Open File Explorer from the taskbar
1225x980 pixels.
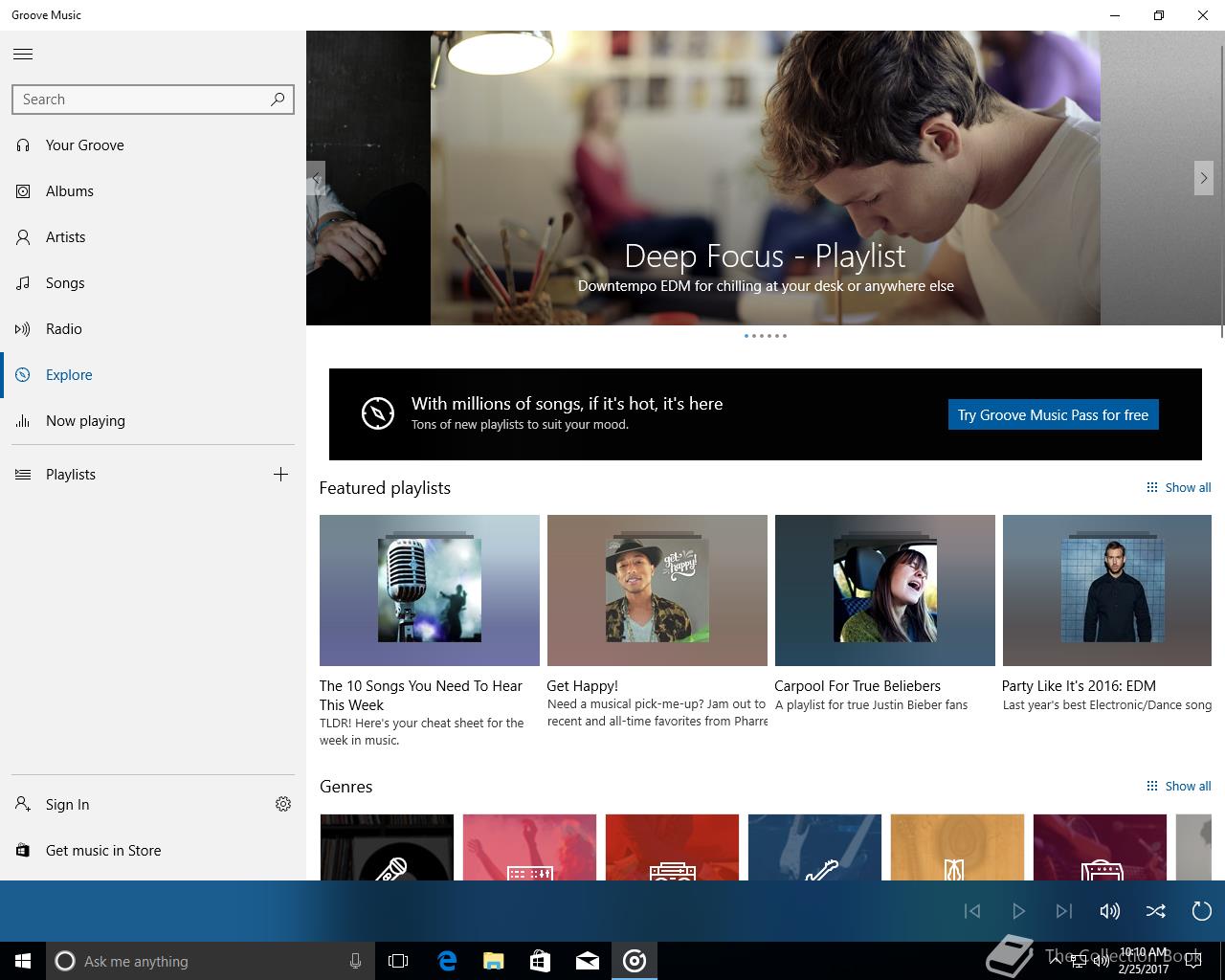point(494,961)
